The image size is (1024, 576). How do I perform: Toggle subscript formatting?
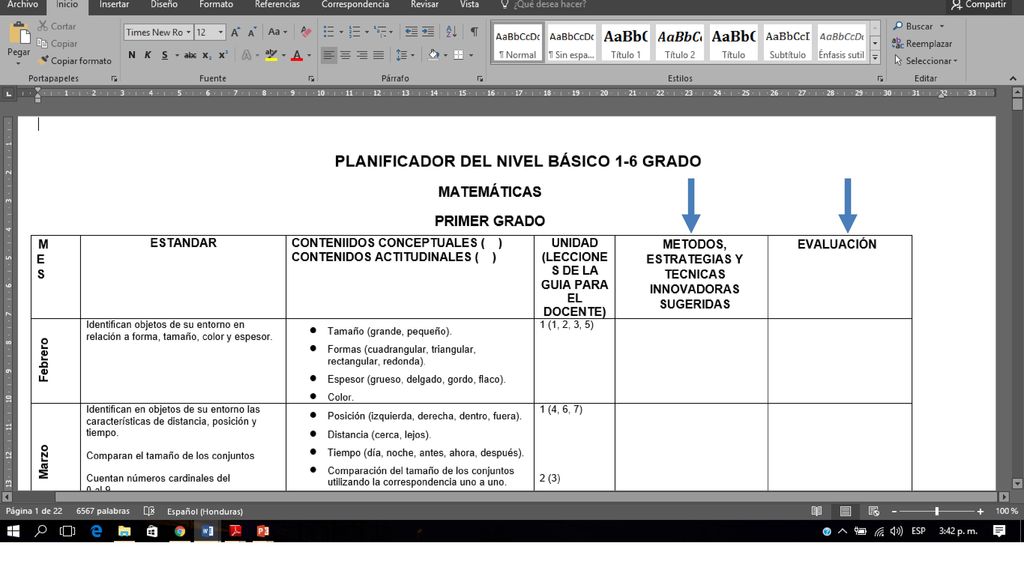[206, 56]
